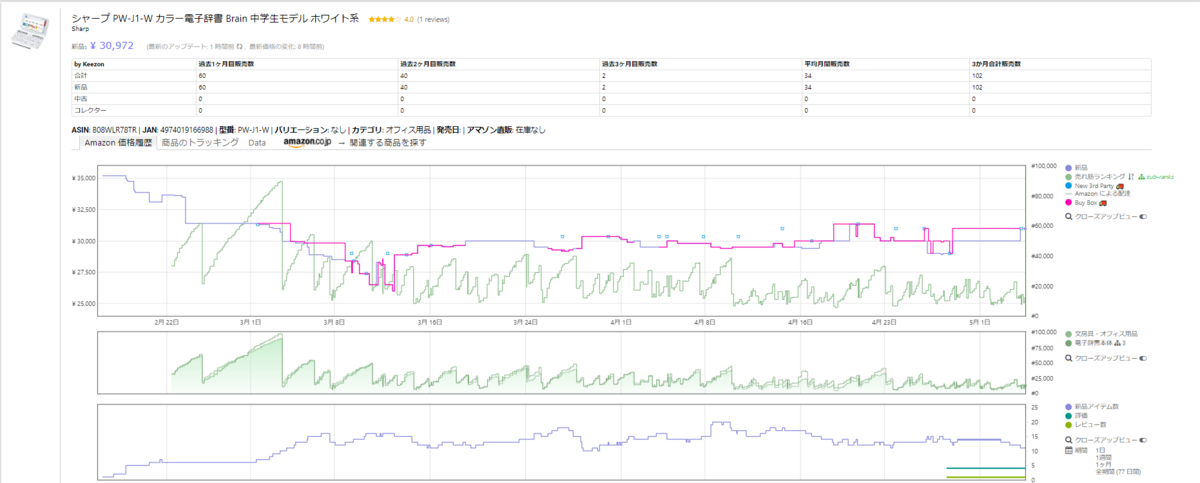Viewport: 1200px width, 483px height.
Task: Click 102 in 合計 row total column
Action: [x=978, y=75]
